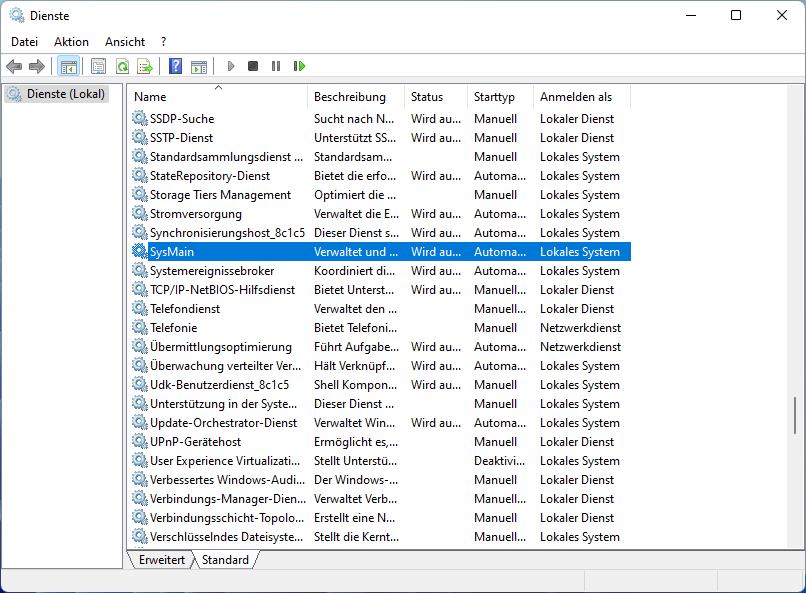Pause the service with pause icon
The width and height of the screenshot is (806, 593).
point(276,66)
